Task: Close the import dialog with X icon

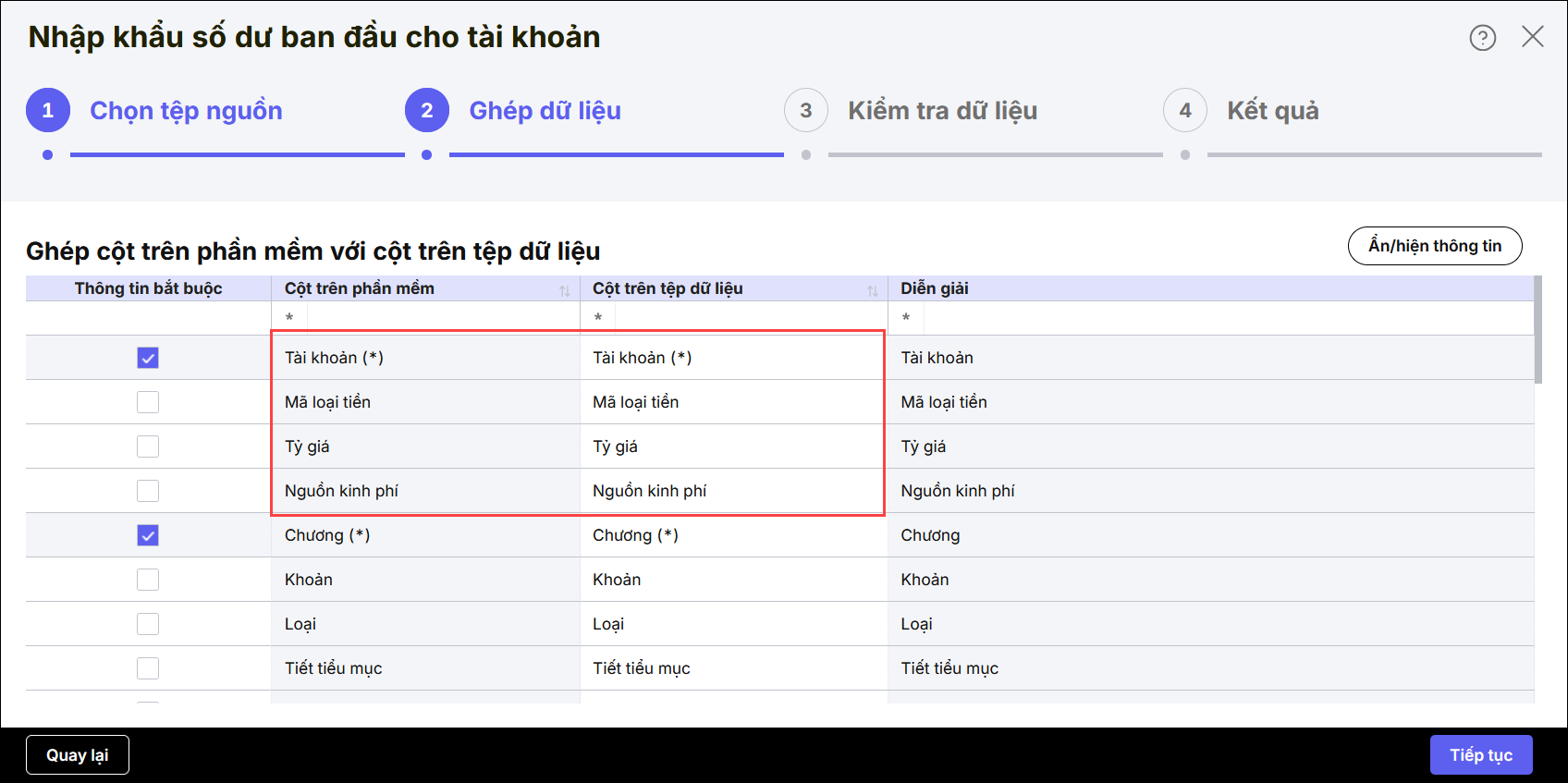Action: point(1532,37)
